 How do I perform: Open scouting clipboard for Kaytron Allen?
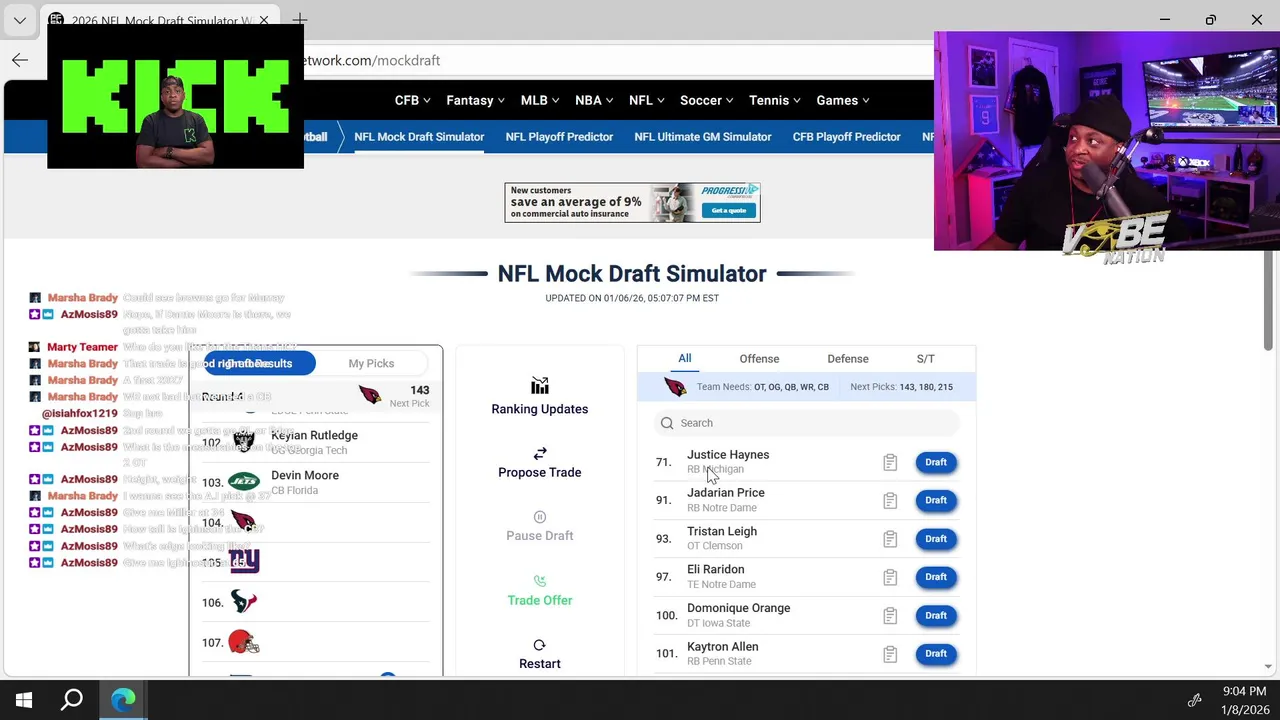[x=890, y=654]
